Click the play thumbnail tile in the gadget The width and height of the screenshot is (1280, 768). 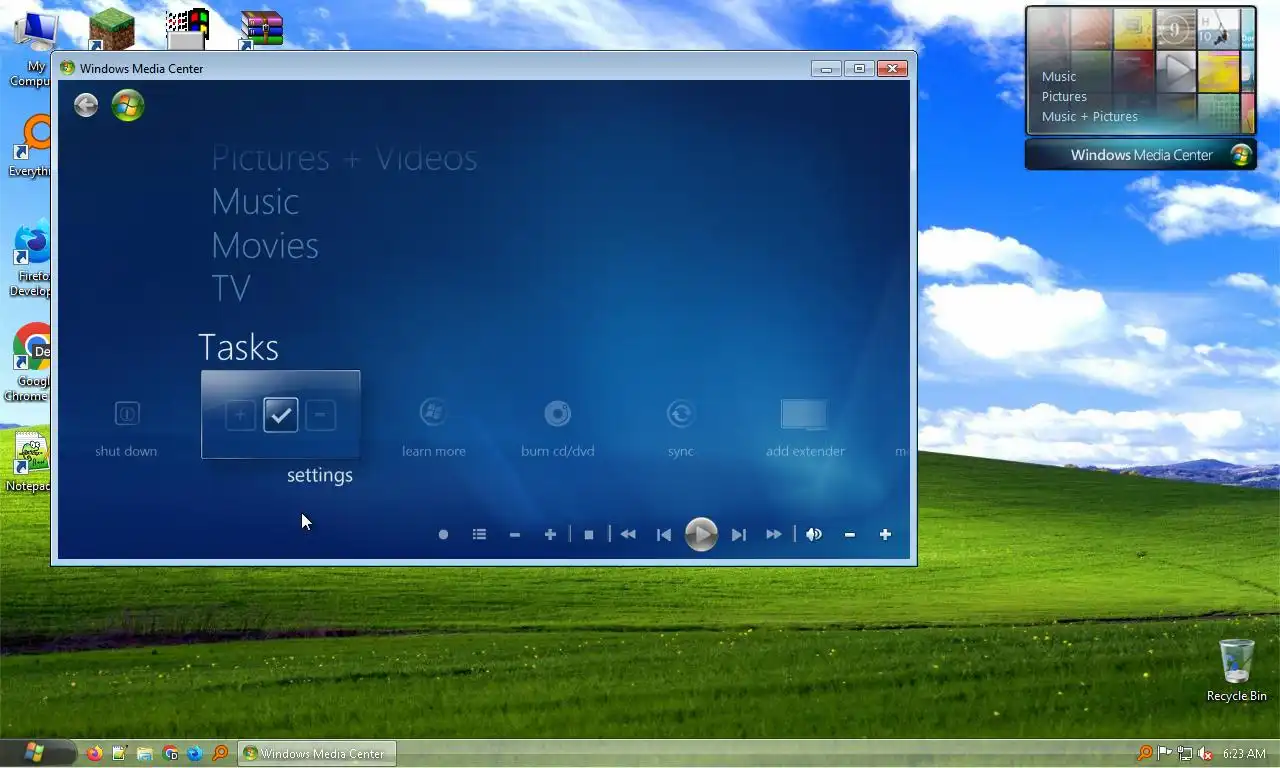click(x=1177, y=71)
